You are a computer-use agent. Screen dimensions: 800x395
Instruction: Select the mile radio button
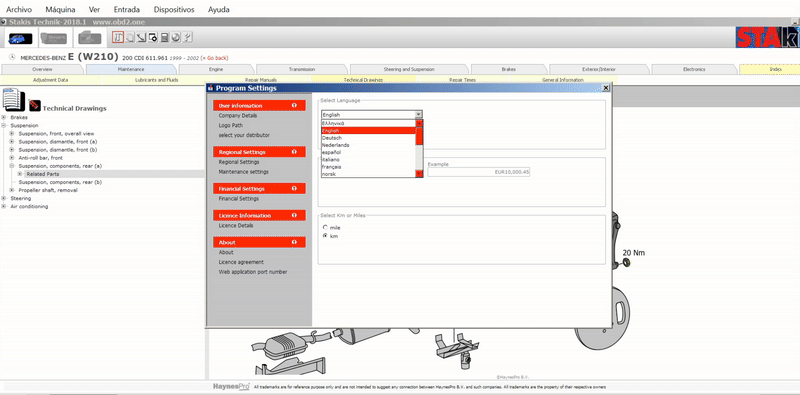[326, 228]
